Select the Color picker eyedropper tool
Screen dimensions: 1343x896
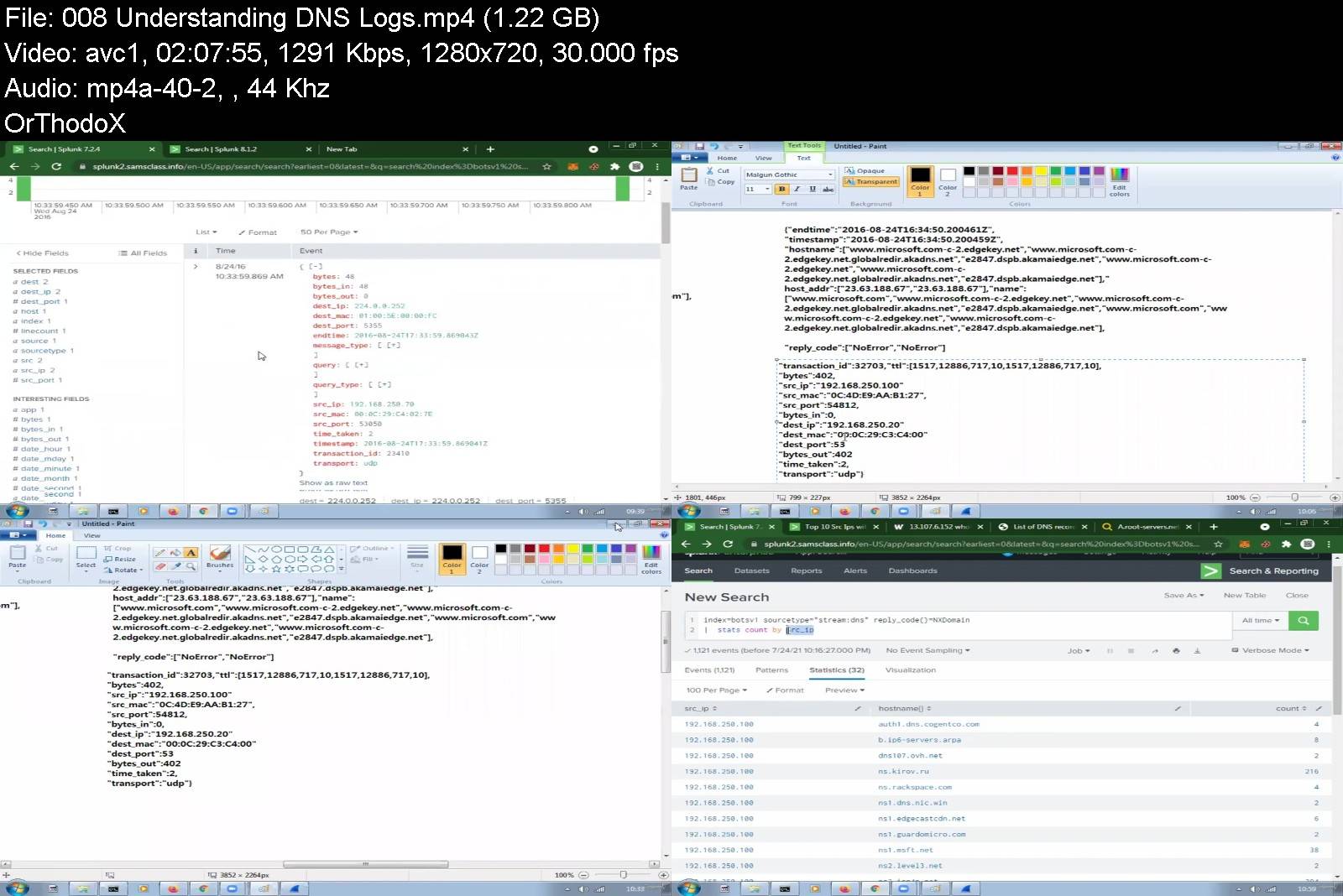(175, 566)
